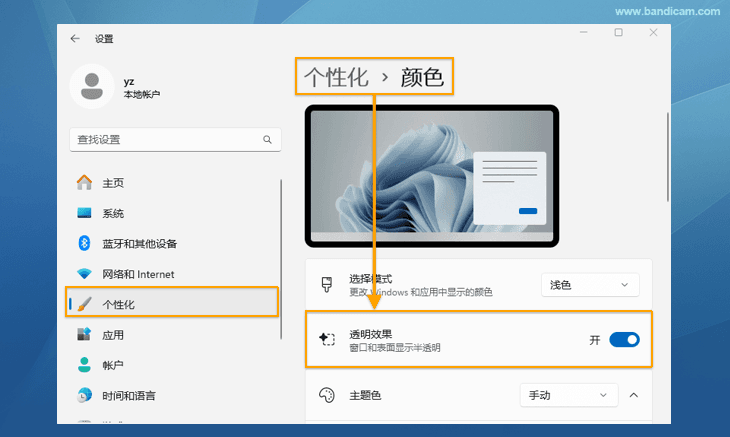The image size is (730, 437).
Task: Click the Wi-Fi icon for 网络和 Internet
Action: point(84,274)
